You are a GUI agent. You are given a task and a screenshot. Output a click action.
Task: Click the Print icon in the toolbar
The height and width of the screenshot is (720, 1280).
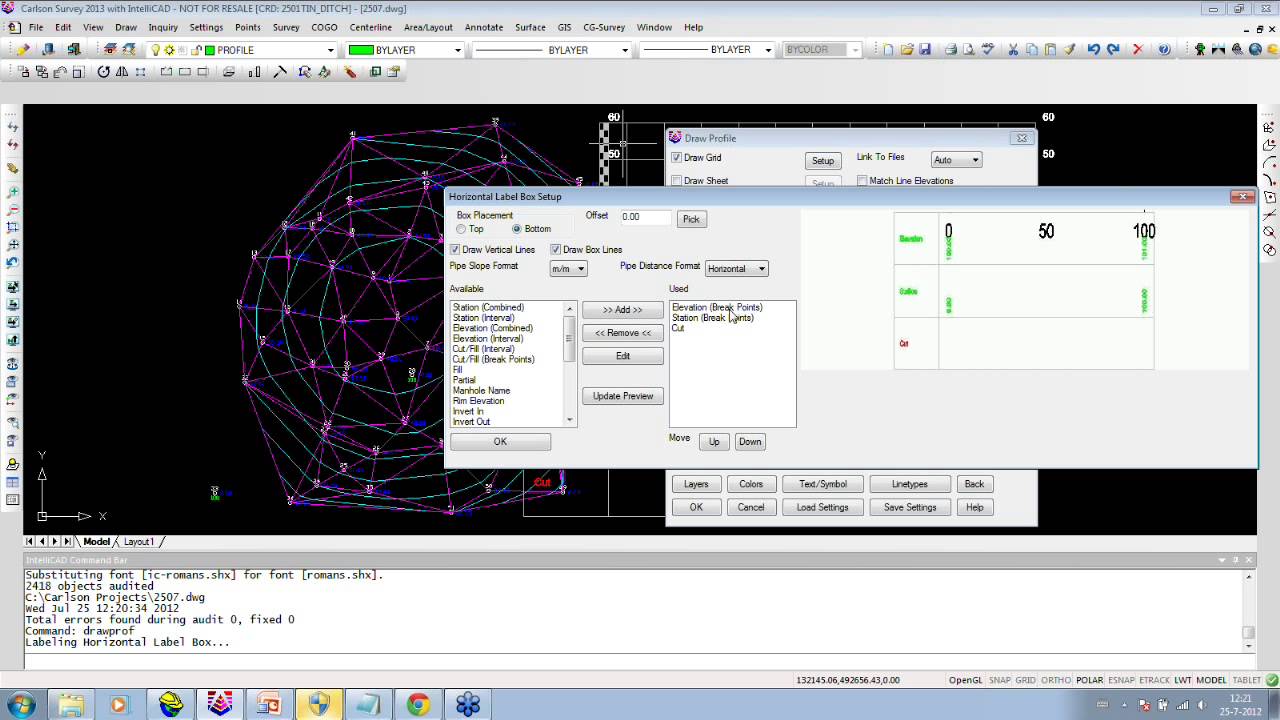951,50
